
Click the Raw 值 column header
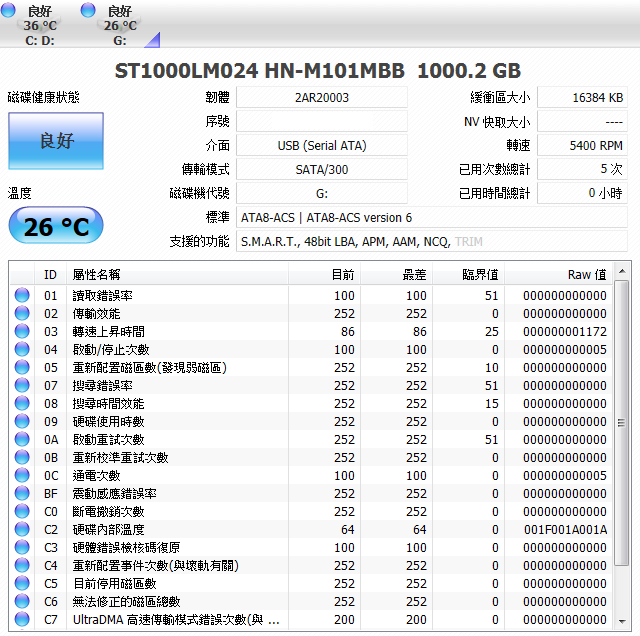point(558,275)
